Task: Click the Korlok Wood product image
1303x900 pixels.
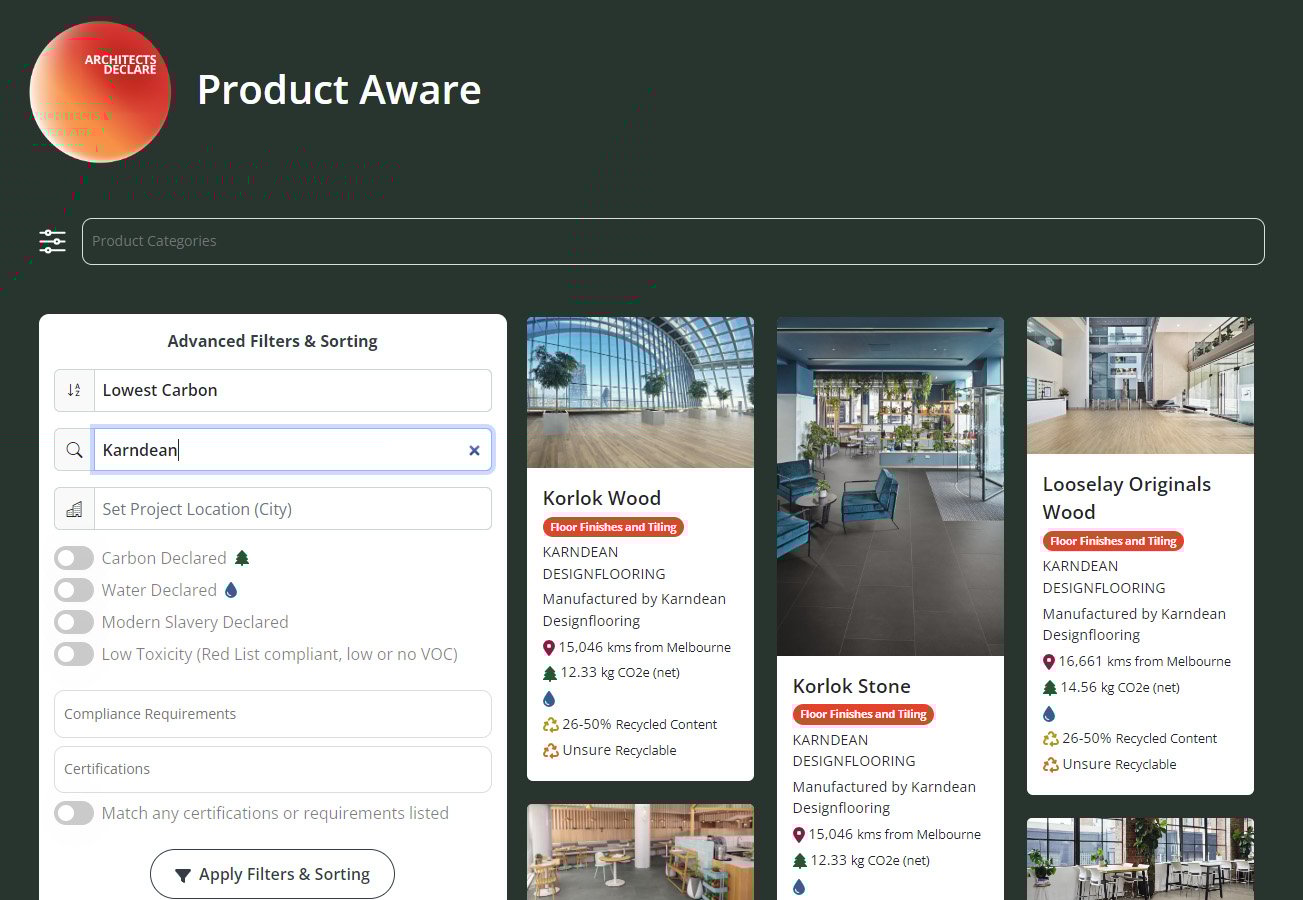Action: point(640,392)
